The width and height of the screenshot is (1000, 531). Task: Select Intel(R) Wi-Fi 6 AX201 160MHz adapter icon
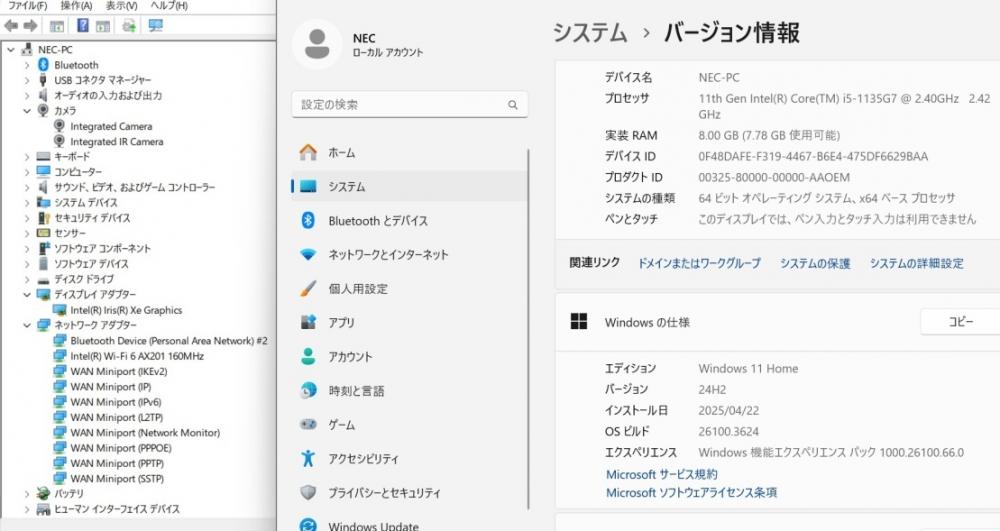point(59,356)
